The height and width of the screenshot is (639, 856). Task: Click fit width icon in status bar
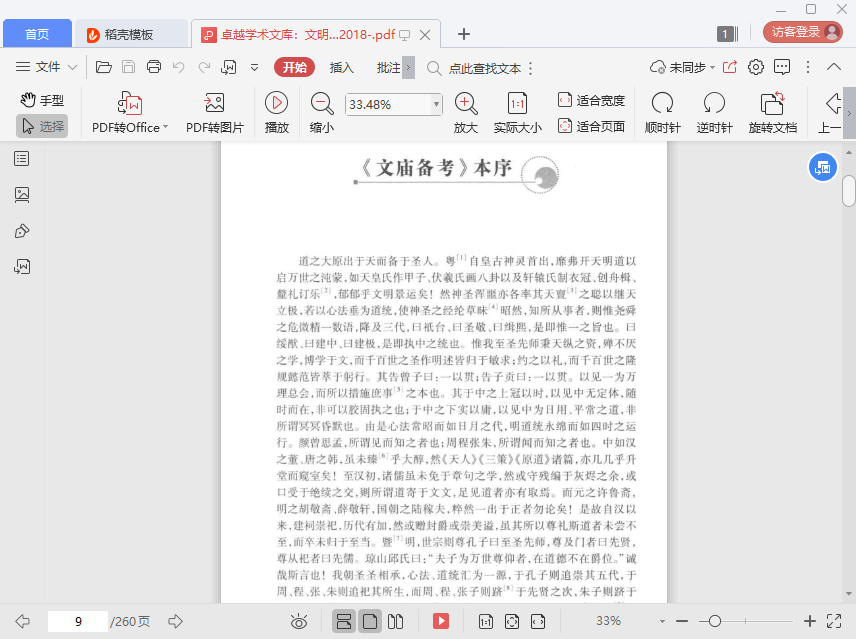(x=538, y=621)
